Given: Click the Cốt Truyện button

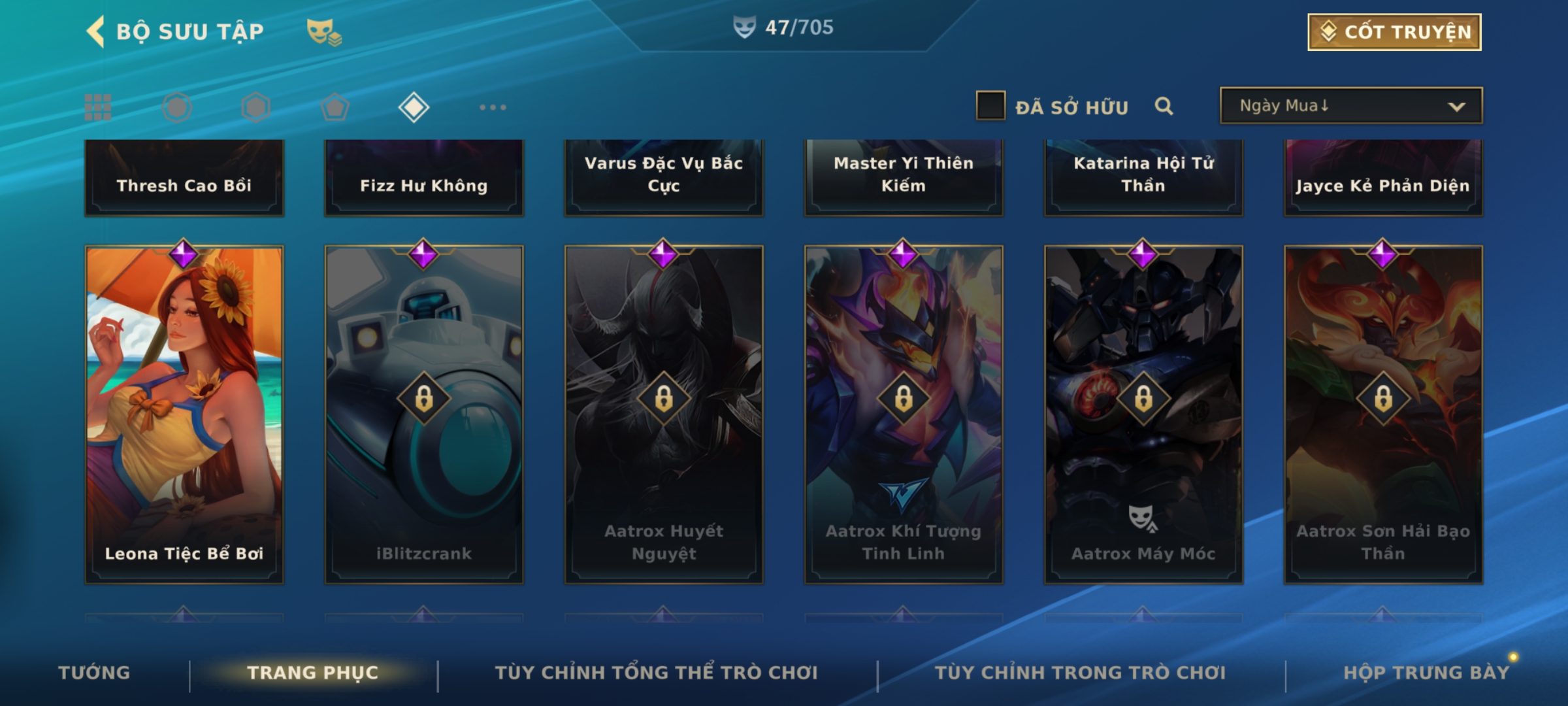Looking at the screenshot, I should pyautogui.click(x=1394, y=31).
